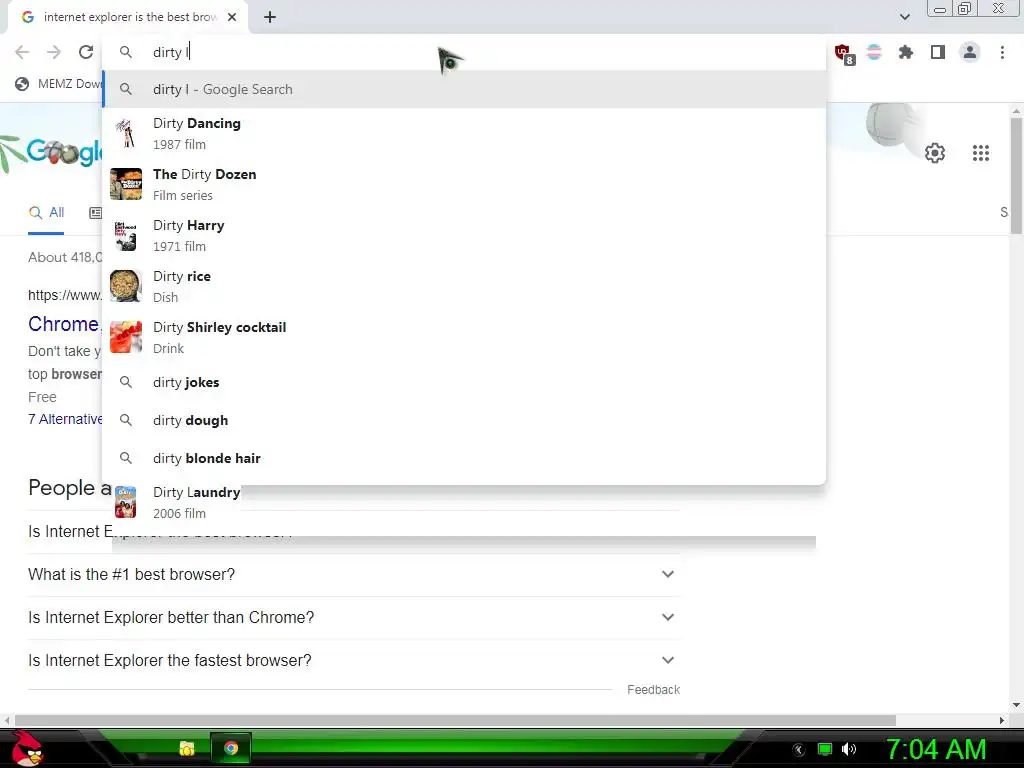Open the uBlock Origin extension icon
Viewport: 1024px width, 768px height.
[x=844, y=54]
